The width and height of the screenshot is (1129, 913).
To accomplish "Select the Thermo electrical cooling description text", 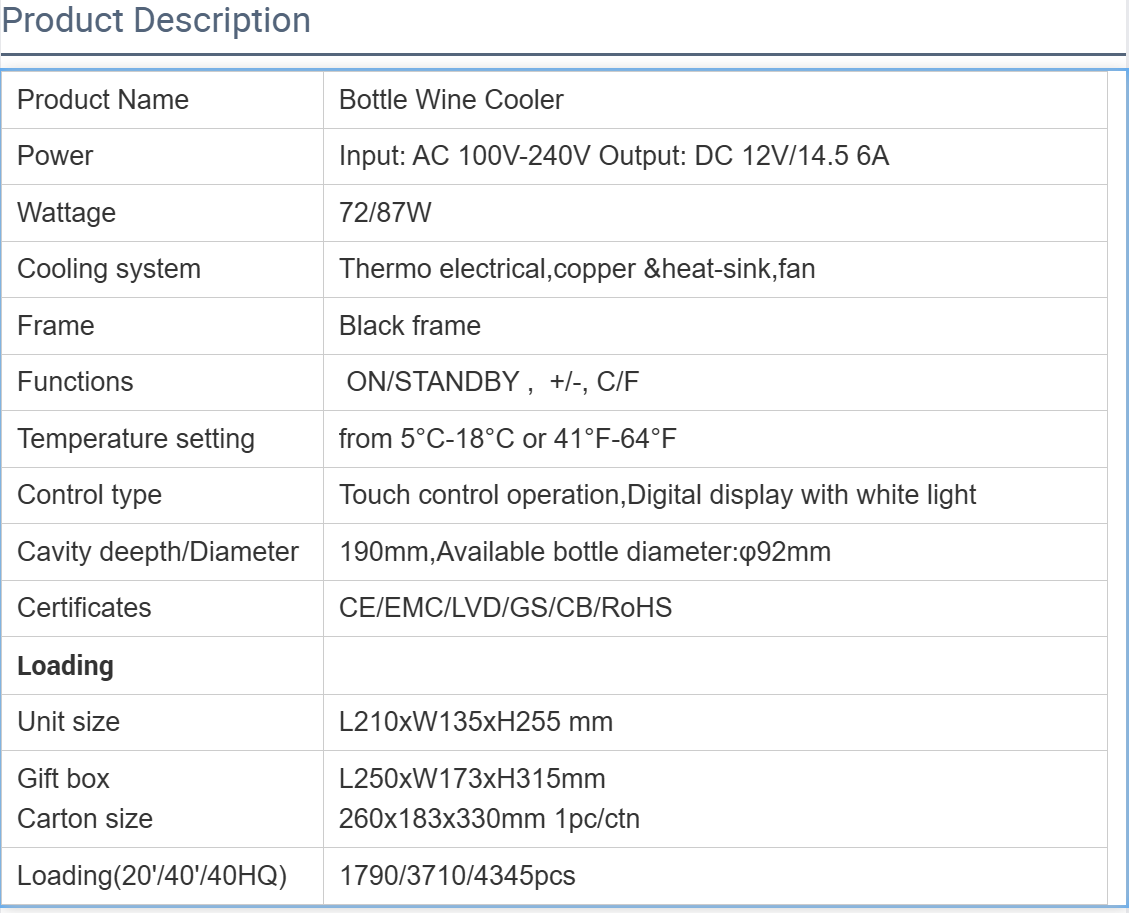I will 577,269.
